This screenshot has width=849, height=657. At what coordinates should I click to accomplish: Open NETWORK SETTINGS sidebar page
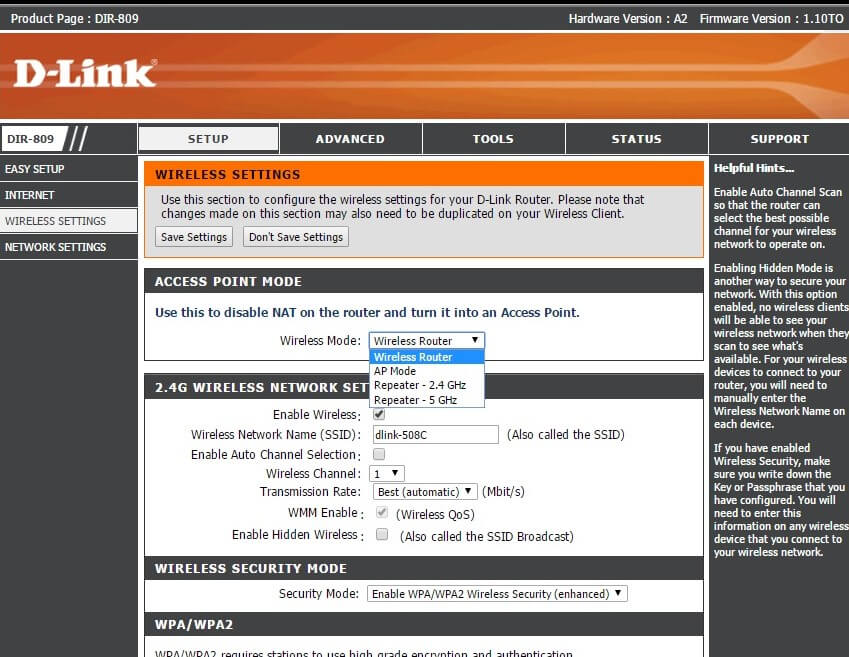[x=68, y=247]
